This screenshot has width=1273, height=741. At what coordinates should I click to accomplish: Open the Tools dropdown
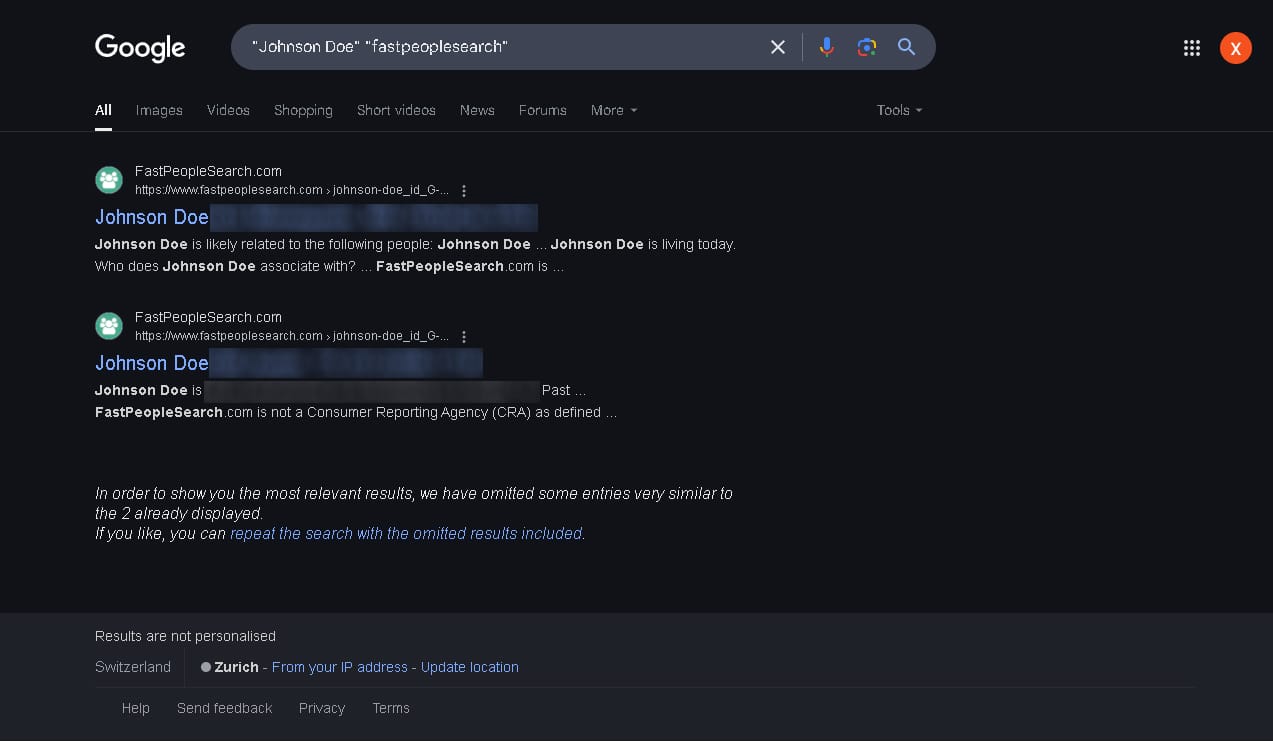pyautogui.click(x=899, y=110)
